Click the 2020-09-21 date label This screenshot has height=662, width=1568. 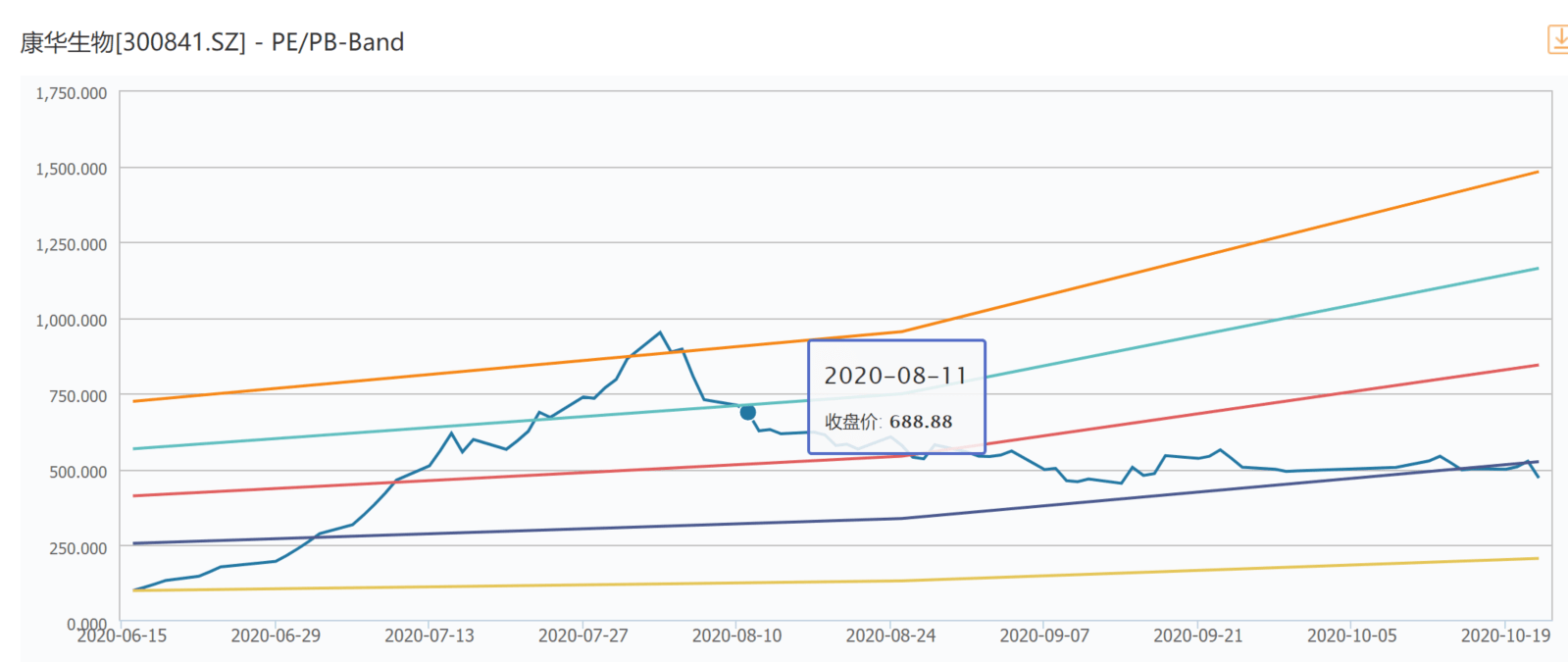(1198, 636)
